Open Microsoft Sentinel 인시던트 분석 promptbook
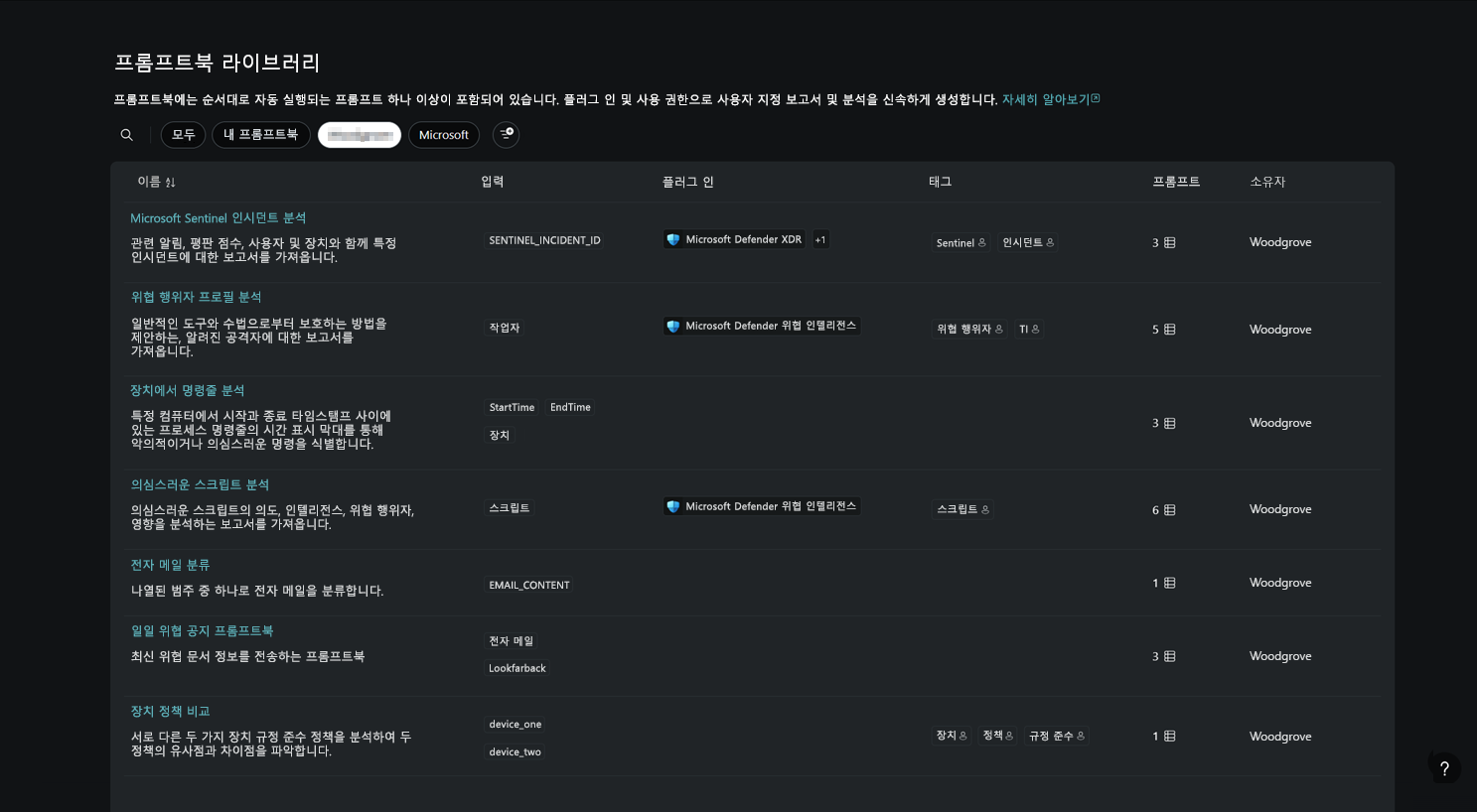The image size is (1477, 812). pyautogui.click(x=219, y=218)
